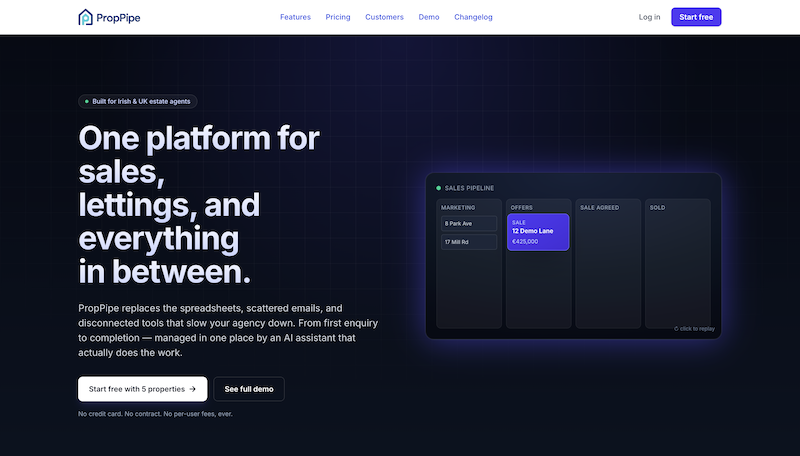Click the One platform for sales headline
Image resolution: width=800 pixels, height=456 pixels.
[199, 205]
